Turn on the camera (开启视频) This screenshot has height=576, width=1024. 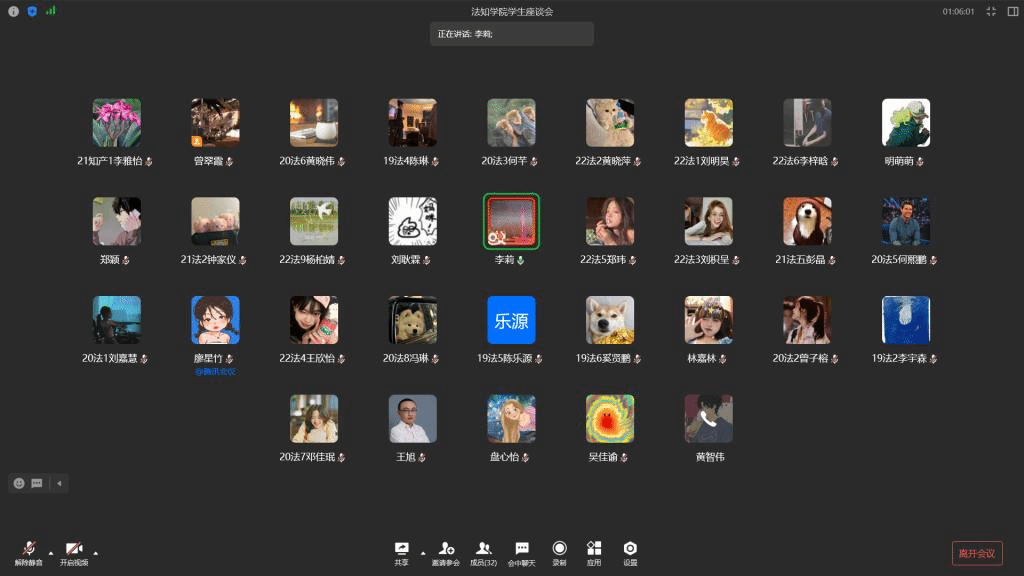74,549
